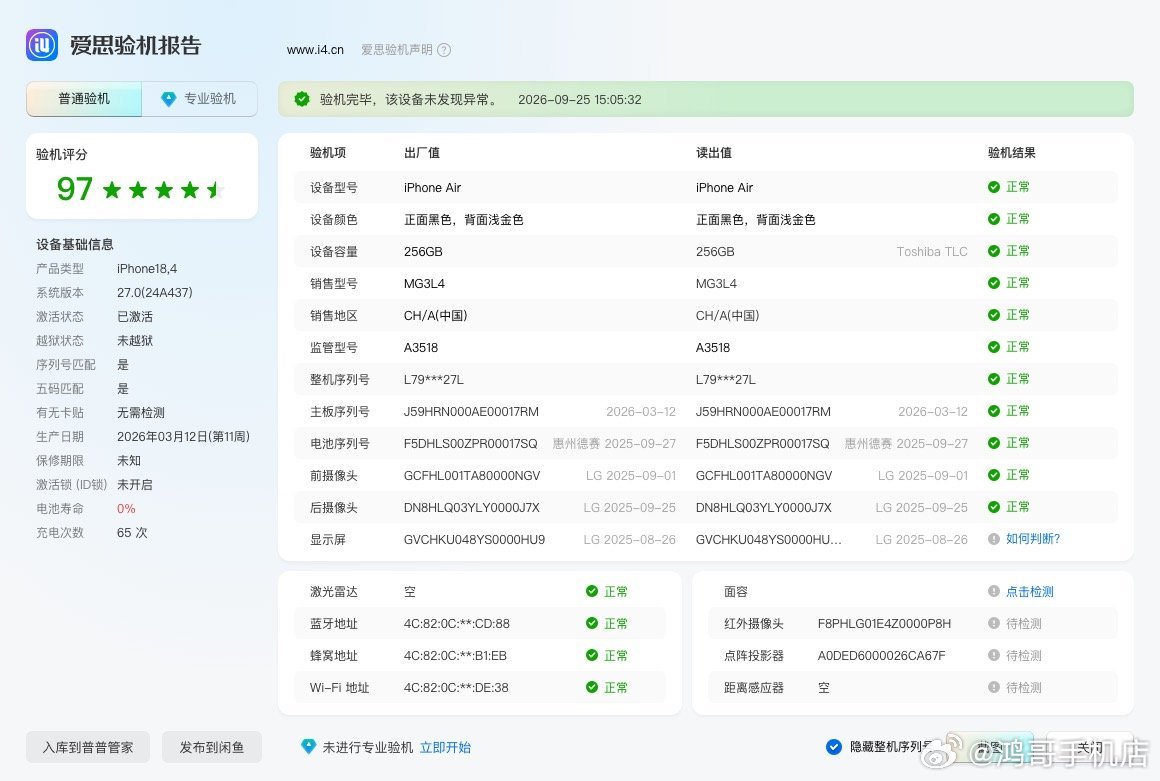1160x781 pixels.
Task: Click the 出厂值 front camera serial GCFHL001TA80000NGV
Action: click(472, 476)
